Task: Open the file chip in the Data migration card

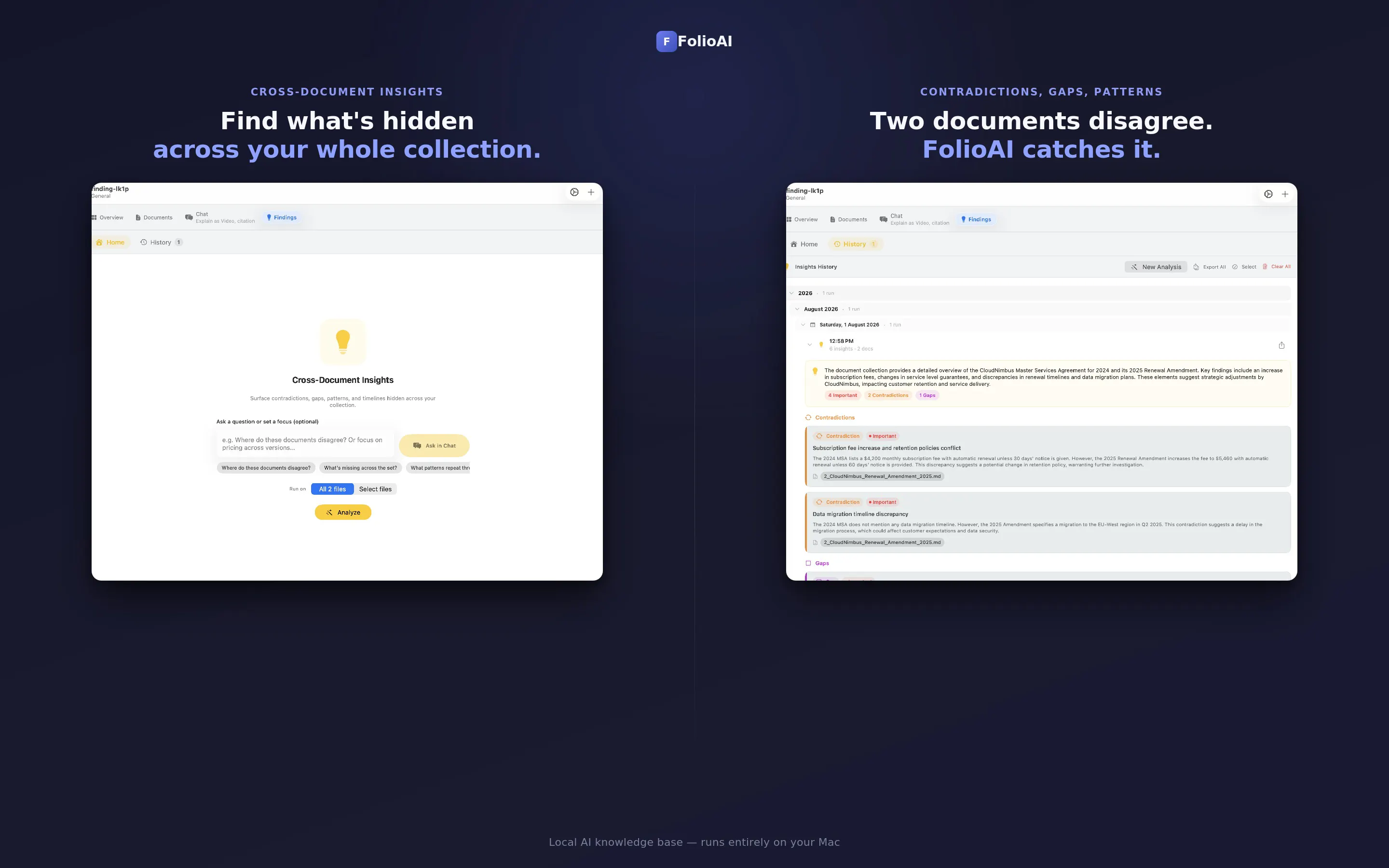Action: (882, 542)
